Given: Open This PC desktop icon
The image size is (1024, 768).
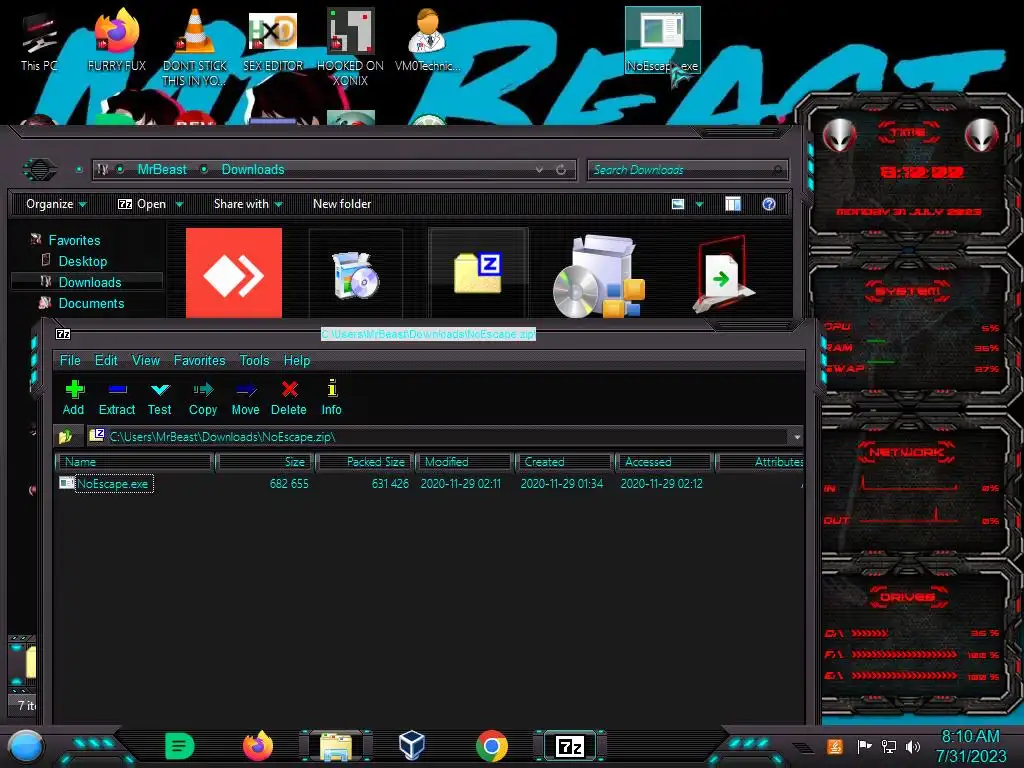Looking at the screenshot, I should 39,40.
